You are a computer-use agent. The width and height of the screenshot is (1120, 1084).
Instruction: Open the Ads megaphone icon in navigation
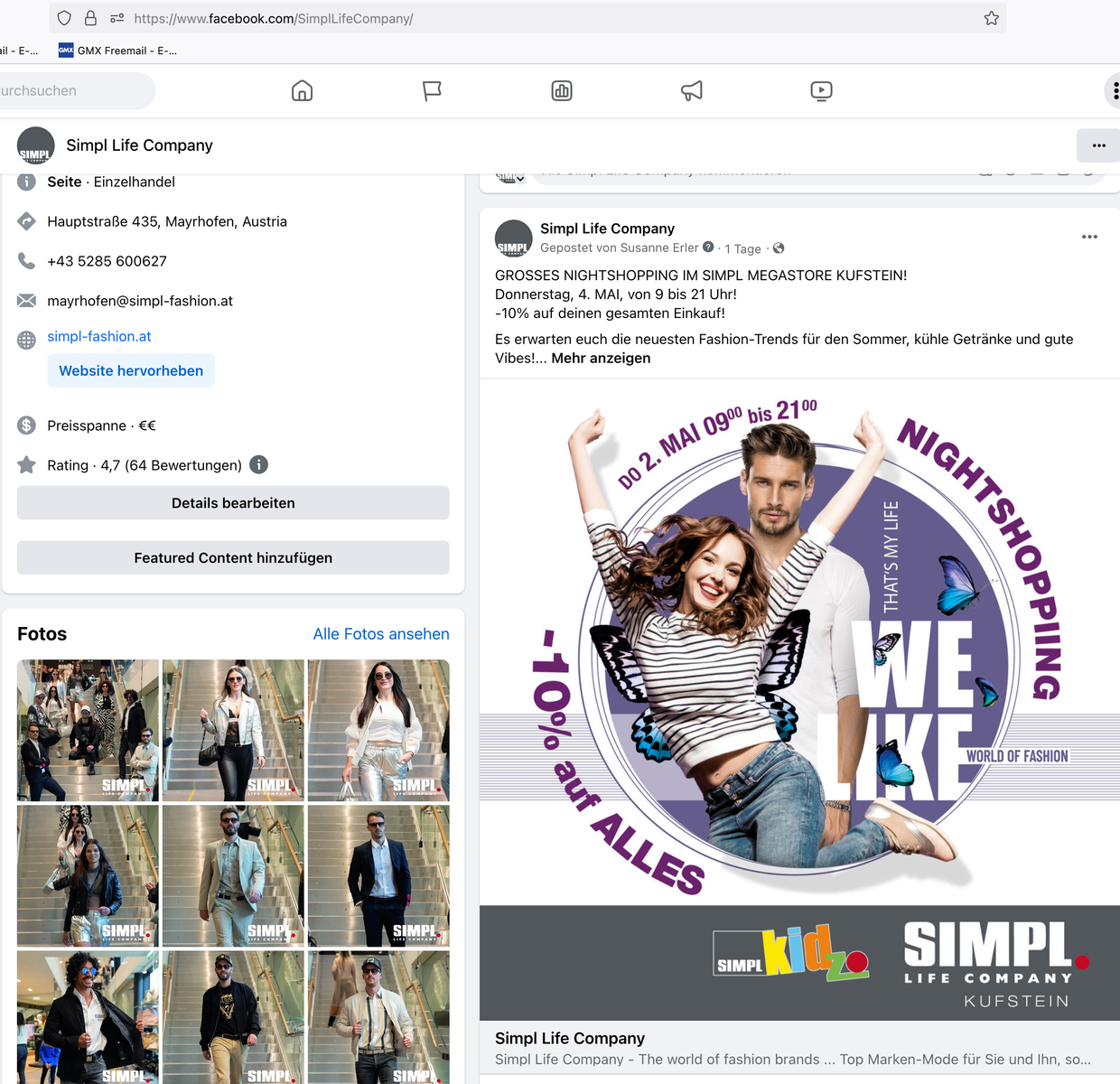point(692,90)
